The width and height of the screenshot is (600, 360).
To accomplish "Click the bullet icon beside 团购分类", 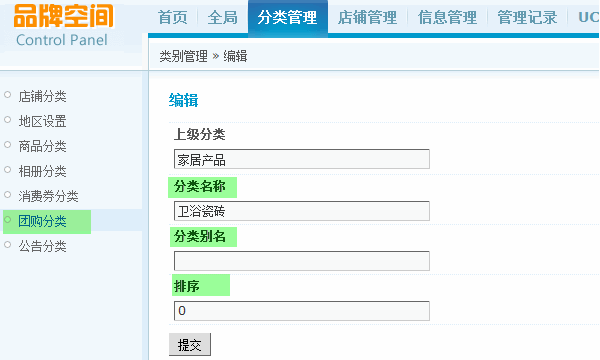I will (7, 220).
